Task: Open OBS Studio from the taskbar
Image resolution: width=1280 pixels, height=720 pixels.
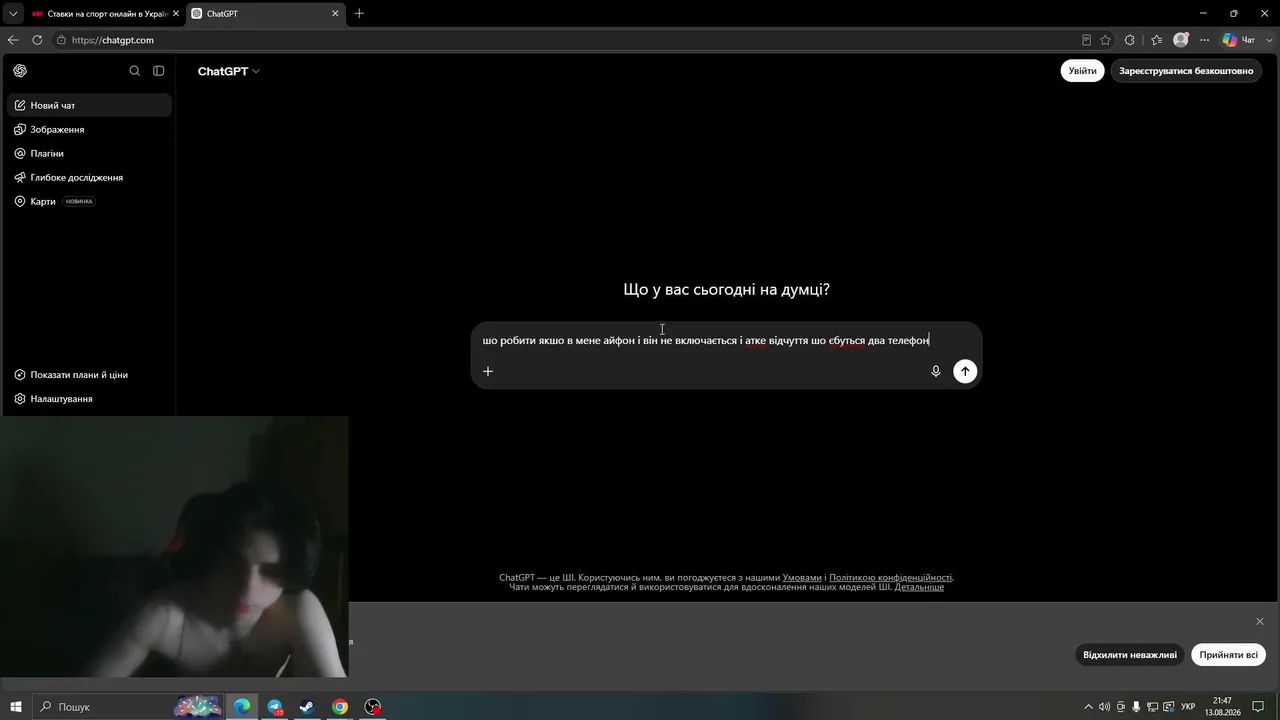Action: pyautogui.click(x=373, y=707)
